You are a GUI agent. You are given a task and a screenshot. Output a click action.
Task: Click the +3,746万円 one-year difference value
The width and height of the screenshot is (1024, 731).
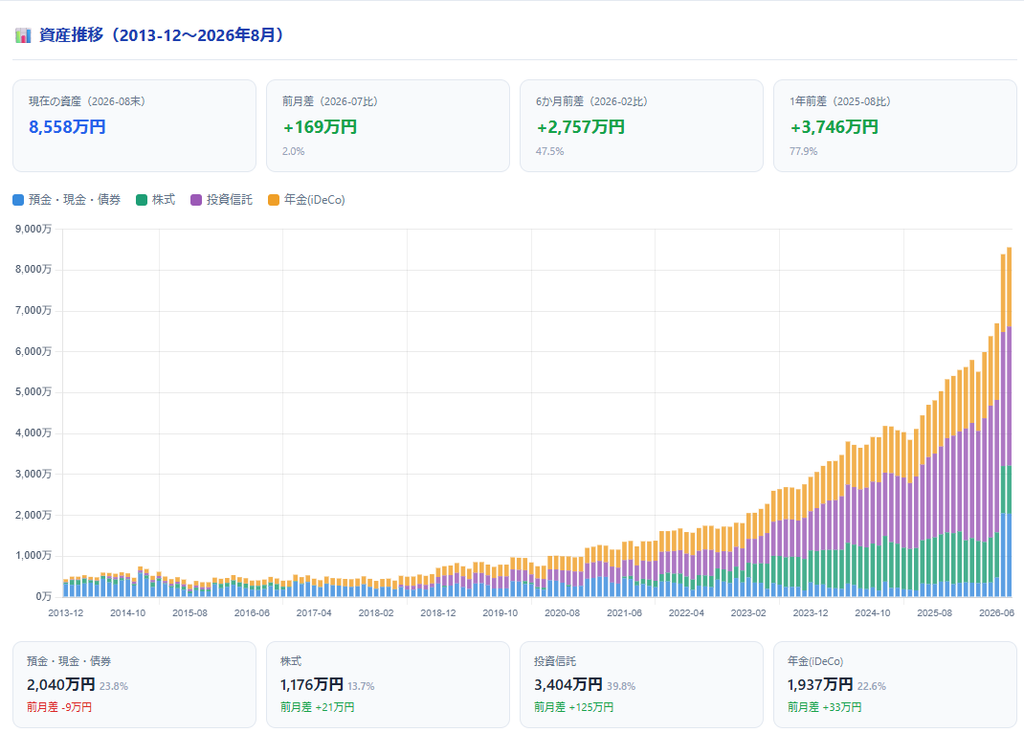[834, 127]
